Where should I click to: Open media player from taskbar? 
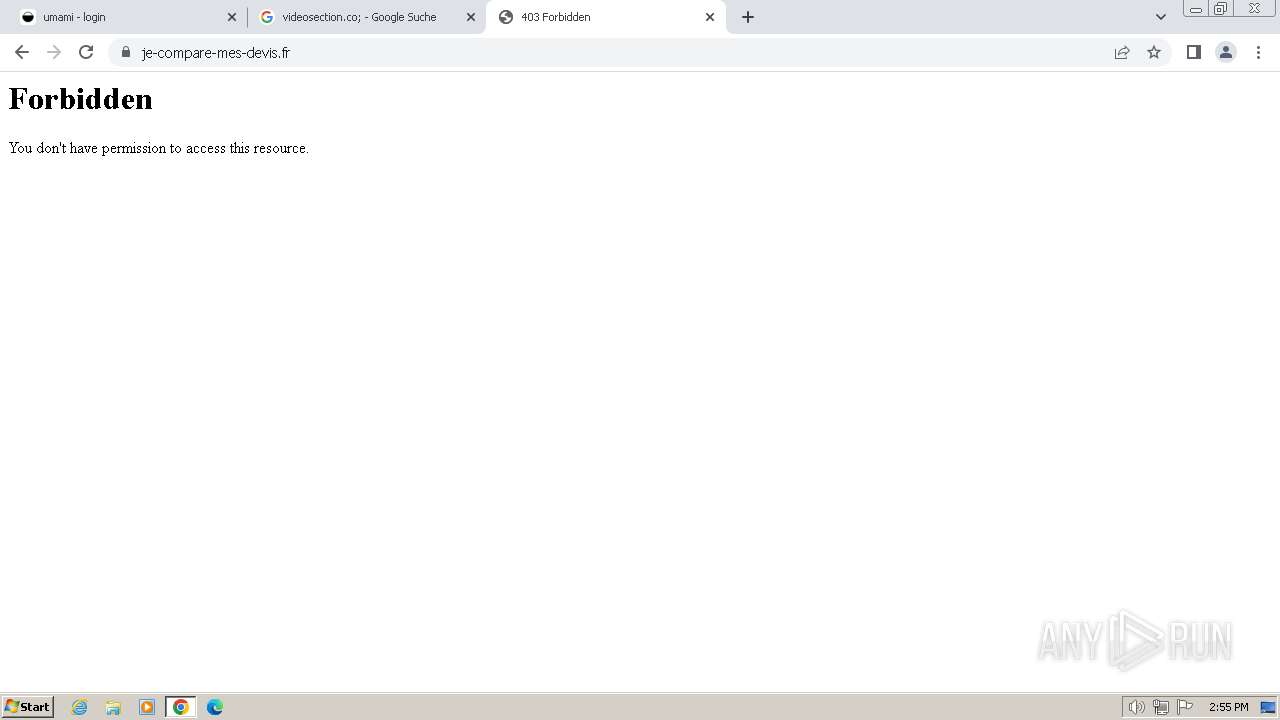click(147, 707)
